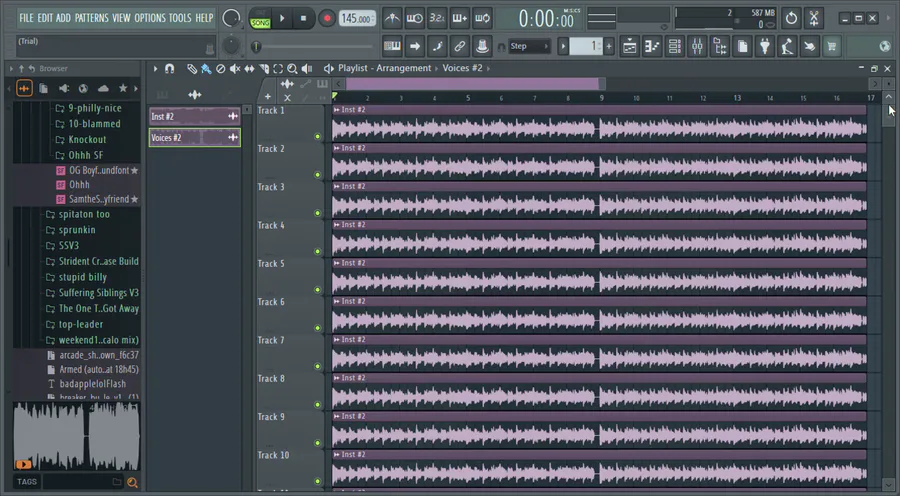Screen dimensions: 900x496
Task: Select 'OG Boyf..undfont' soundfont file
Action: click(x=98, y=170)
